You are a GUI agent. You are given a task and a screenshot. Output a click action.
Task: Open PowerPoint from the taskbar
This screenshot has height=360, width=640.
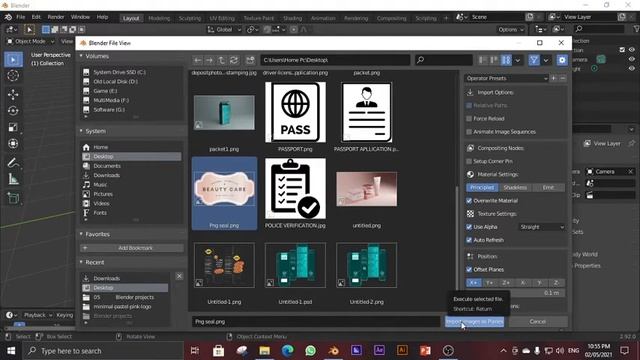coord(425,350)
